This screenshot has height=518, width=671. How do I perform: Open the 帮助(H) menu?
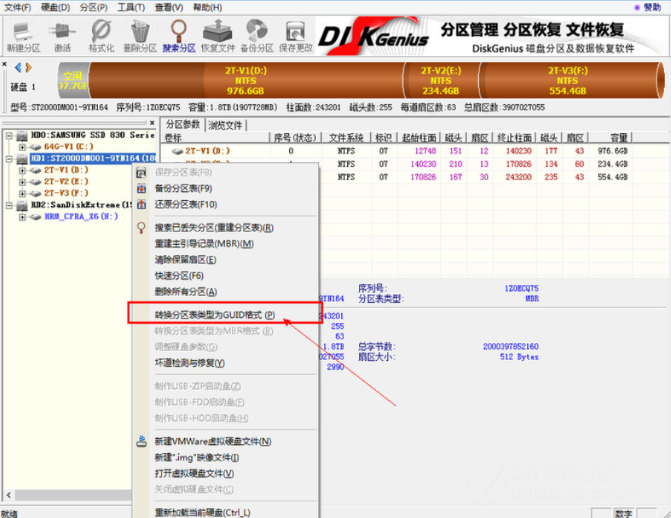[208, 7]
